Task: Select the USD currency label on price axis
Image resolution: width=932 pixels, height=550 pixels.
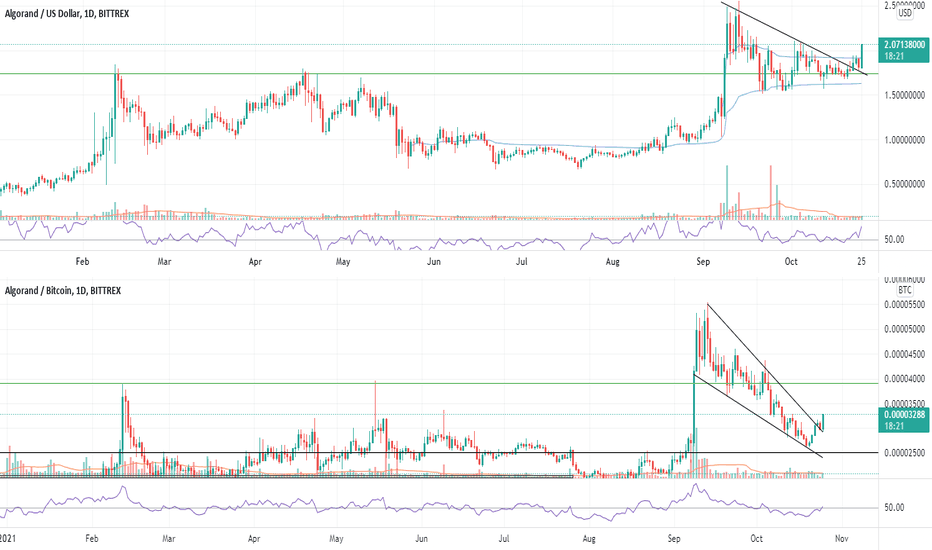Action: (x=905, y=13)
